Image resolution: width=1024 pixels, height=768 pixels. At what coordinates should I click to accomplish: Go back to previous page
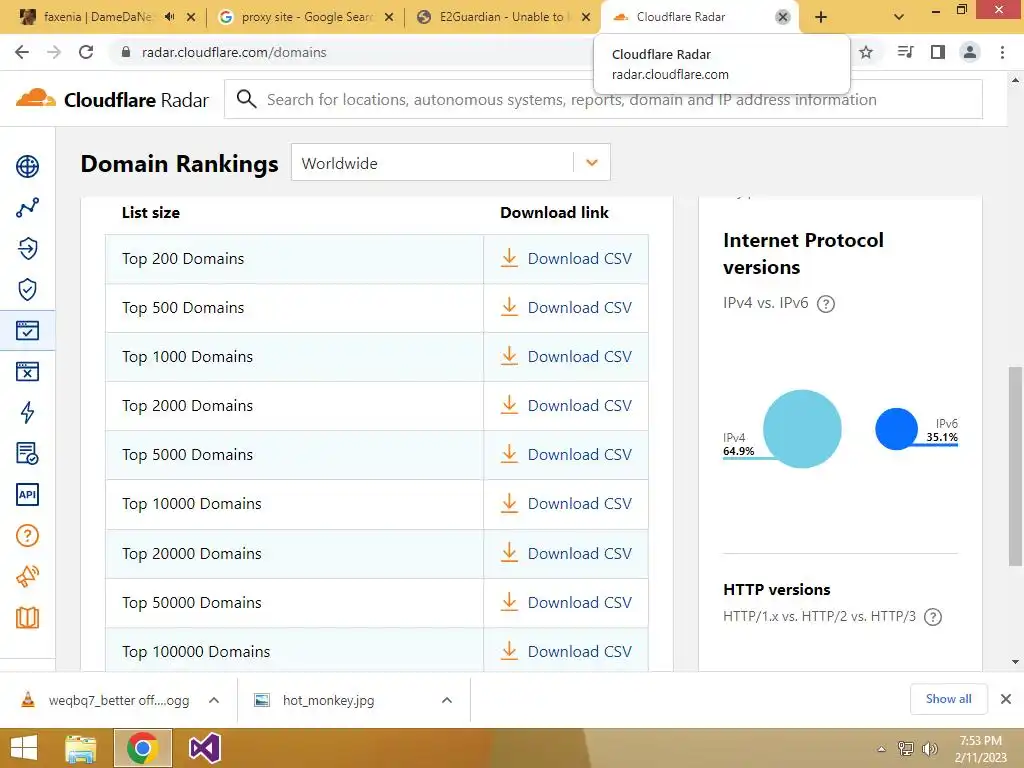tap(22, 52)
